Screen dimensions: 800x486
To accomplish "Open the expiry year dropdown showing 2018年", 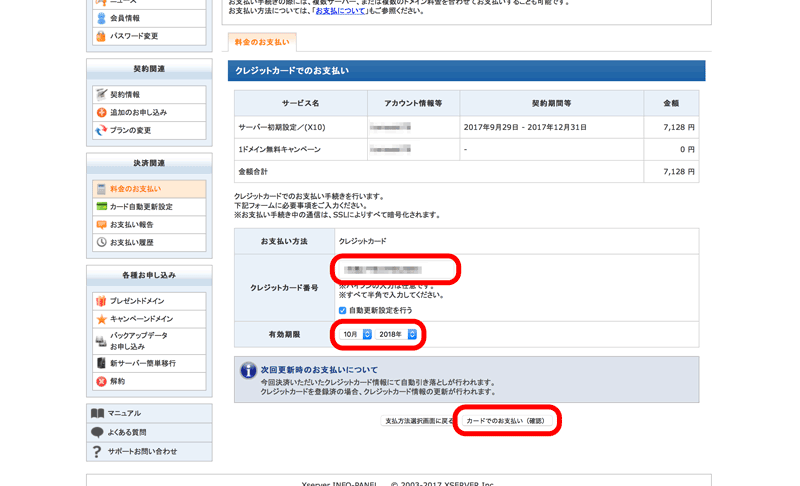I will (x=396, y=334).
